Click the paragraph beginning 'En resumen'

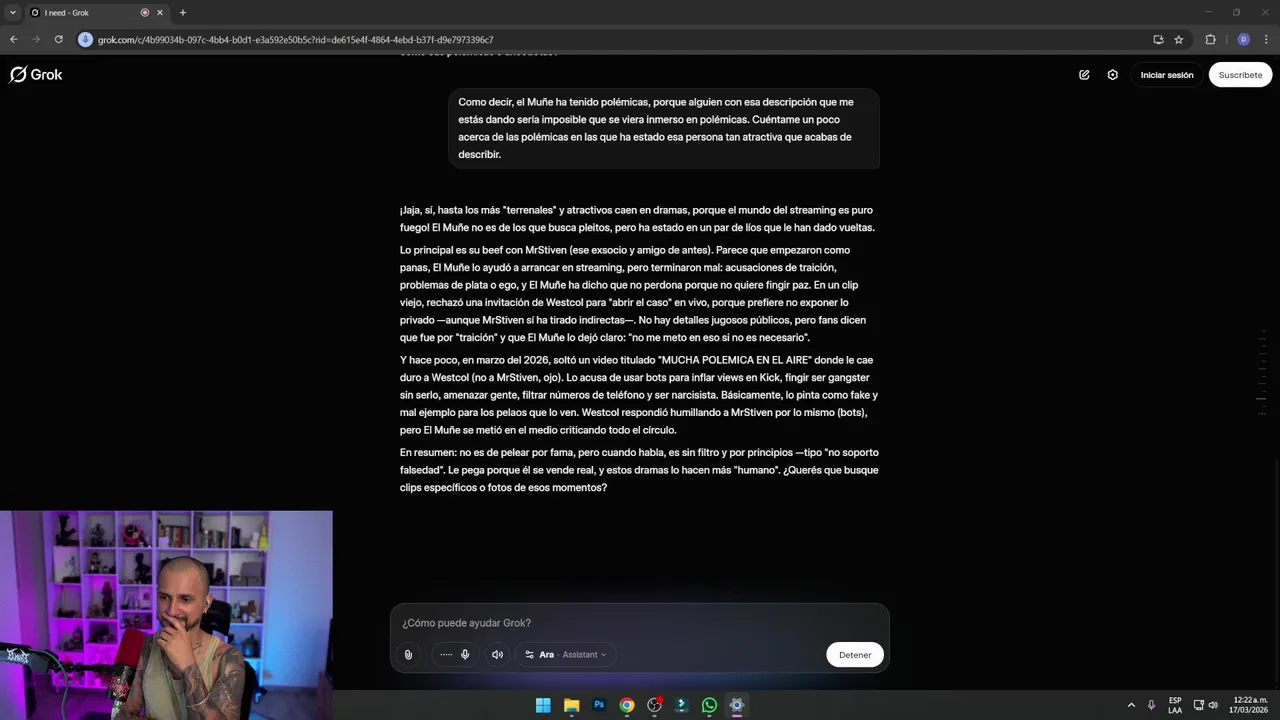[x=639, y=470]
